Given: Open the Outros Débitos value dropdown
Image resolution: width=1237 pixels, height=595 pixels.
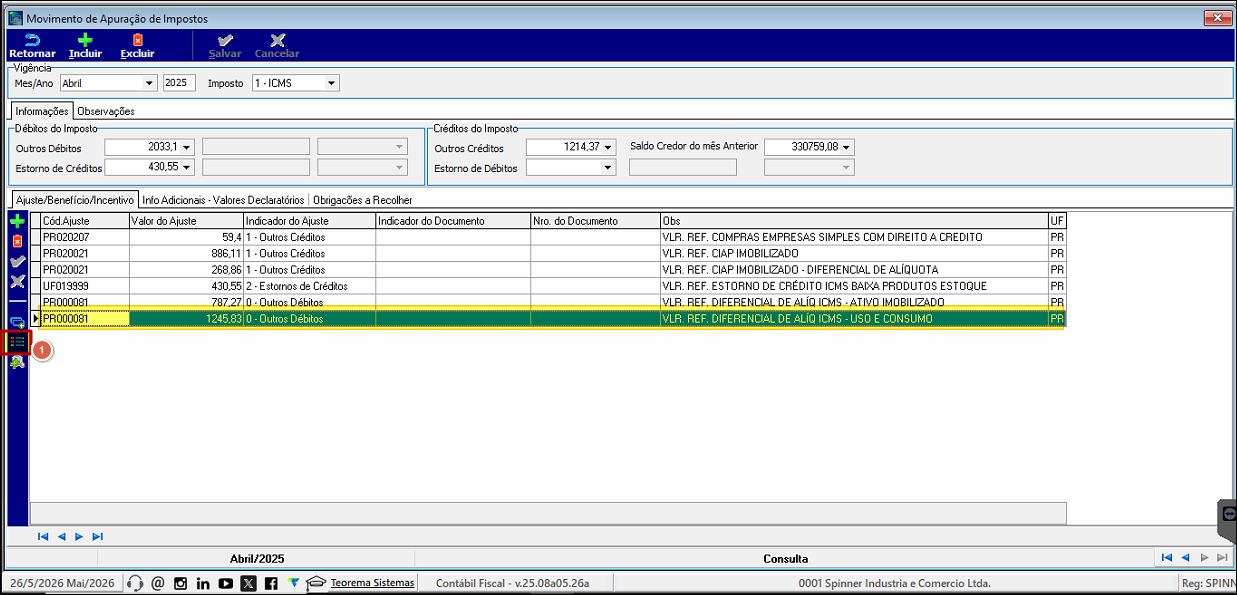Looking at the screenshot, I should pyautogui.click(x=186, y=147).
